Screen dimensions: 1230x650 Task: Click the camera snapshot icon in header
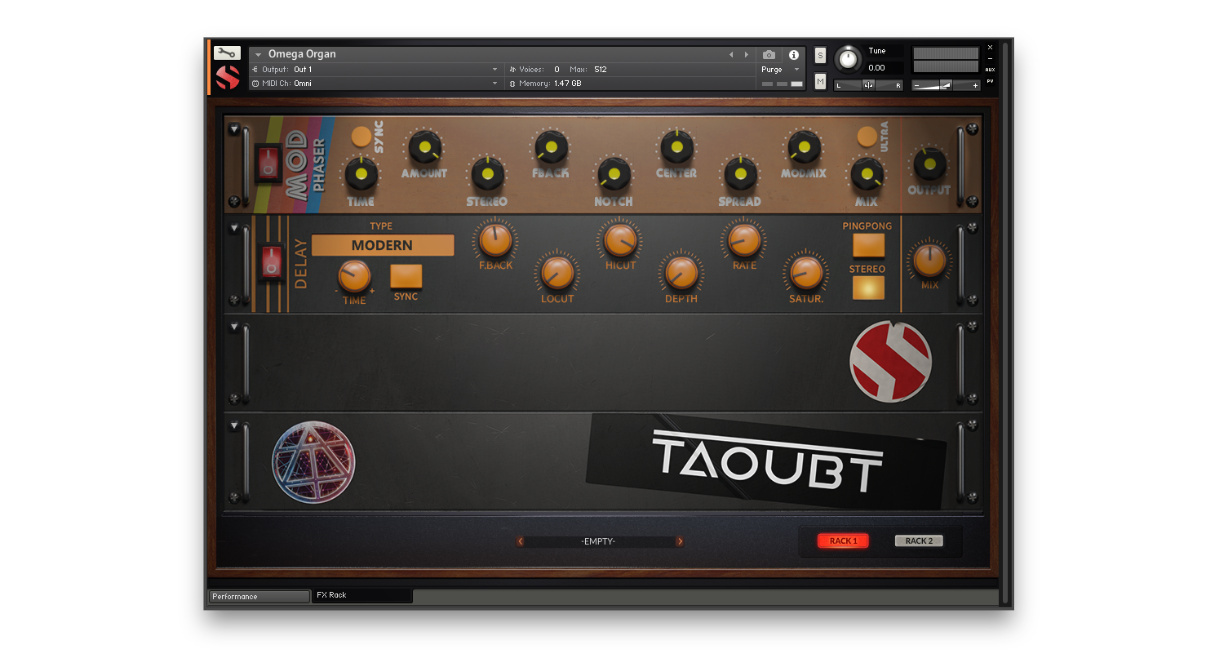(x=769, y=54)
